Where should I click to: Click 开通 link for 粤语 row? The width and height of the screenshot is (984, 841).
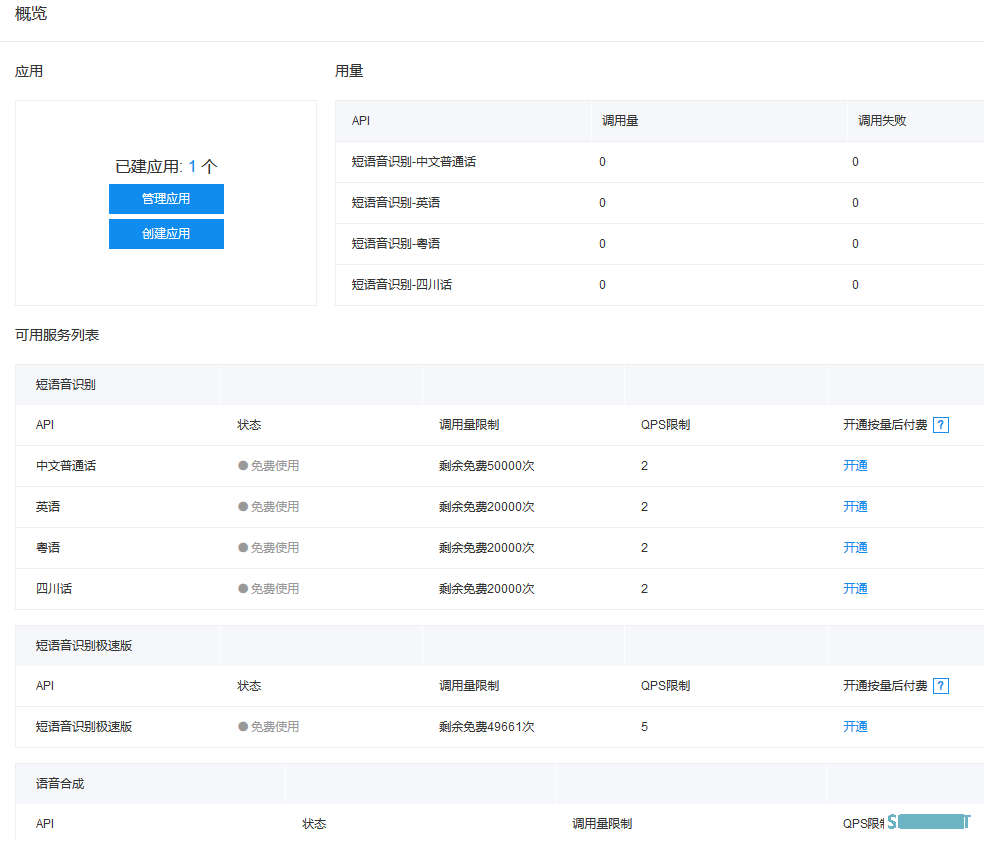[x=855, y=547]
